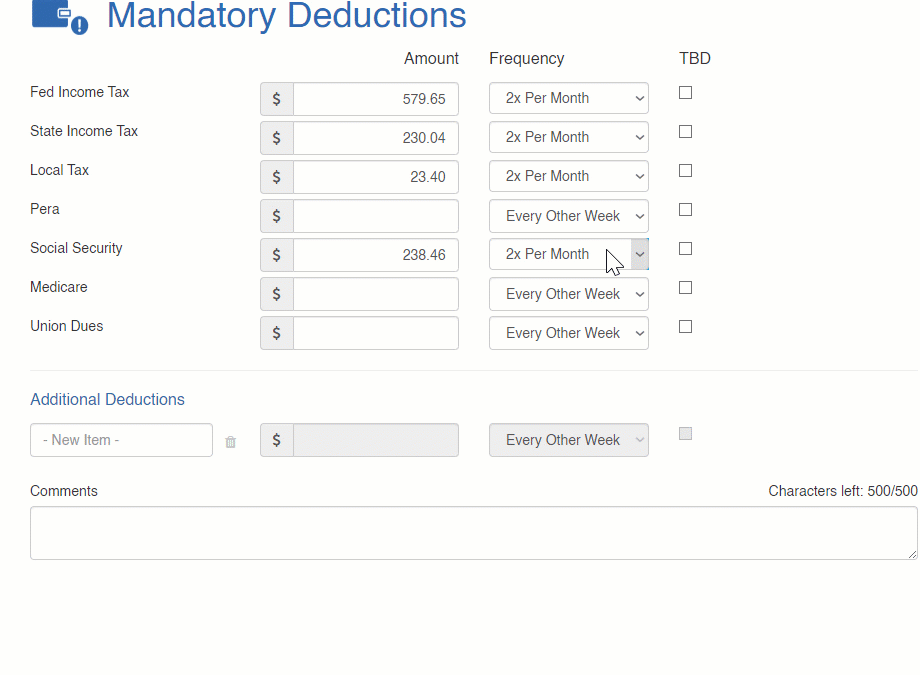
Task: Open the Social Security frequency dropdown
Action: point(568,254)
